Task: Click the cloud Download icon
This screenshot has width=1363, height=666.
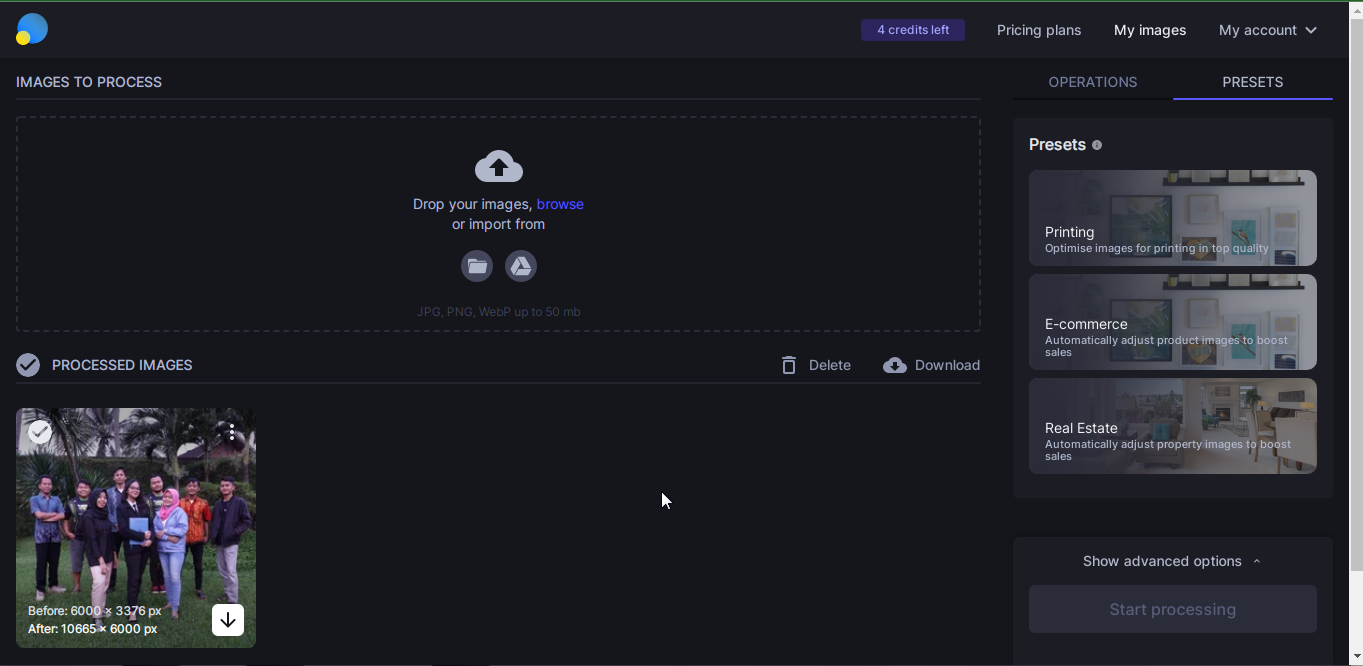Action: coord(895,365)
